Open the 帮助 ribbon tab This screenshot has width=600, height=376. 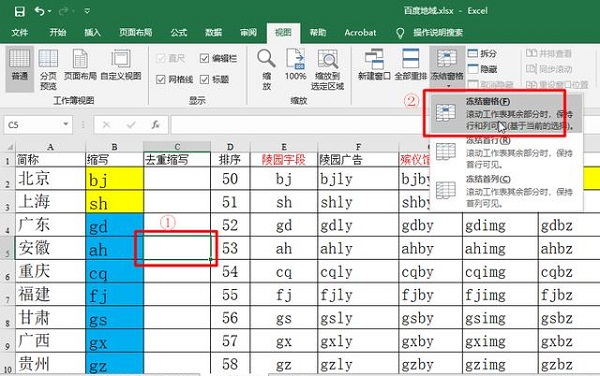point(318,33)
